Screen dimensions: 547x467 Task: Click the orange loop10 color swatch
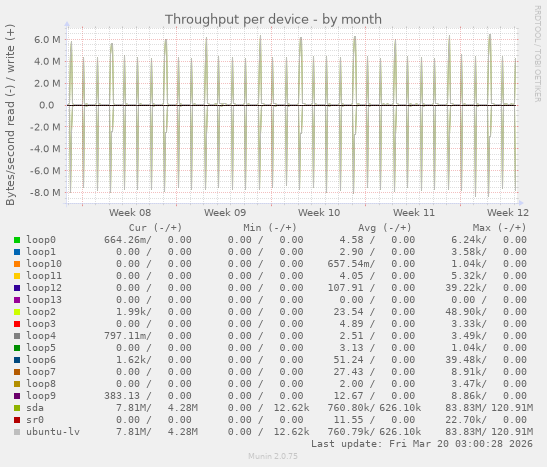[x=17, y=264]
